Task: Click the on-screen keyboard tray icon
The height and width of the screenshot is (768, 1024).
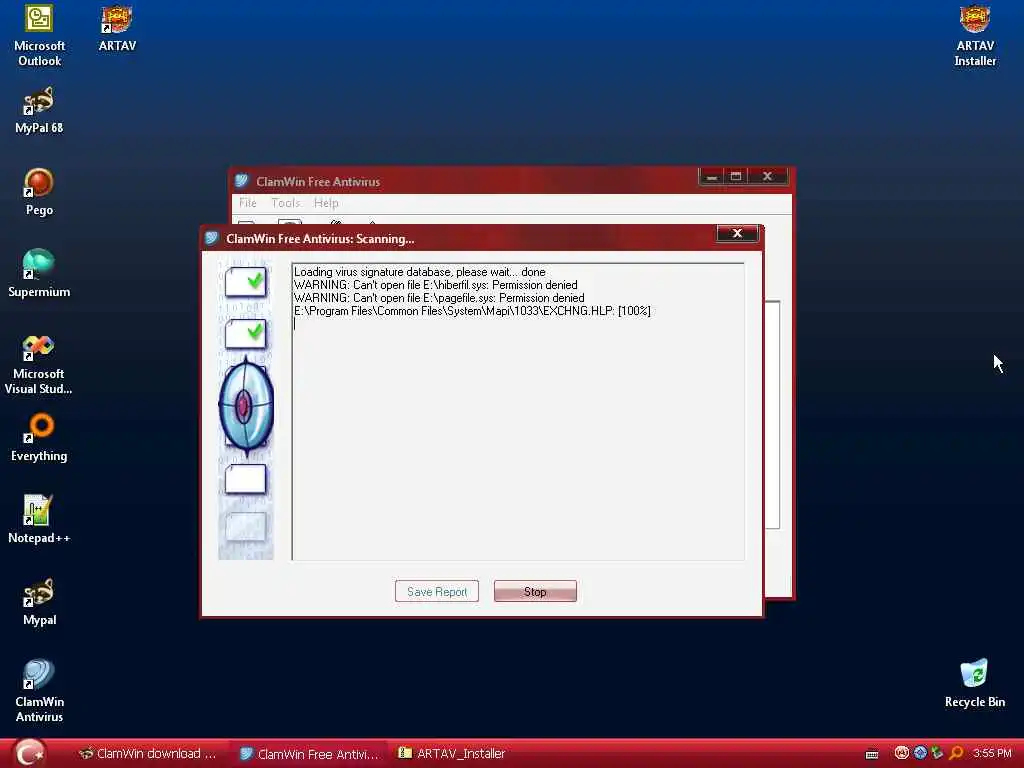Action: pyautogui.click(x=871, y=754)
